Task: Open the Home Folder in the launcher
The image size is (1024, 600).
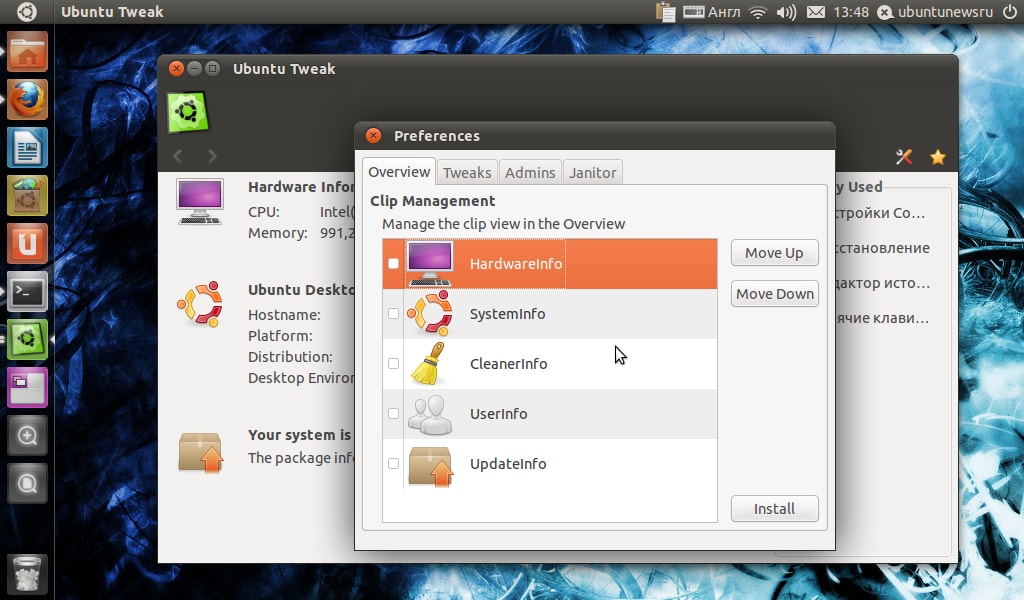Action: (x=27, y=52)
